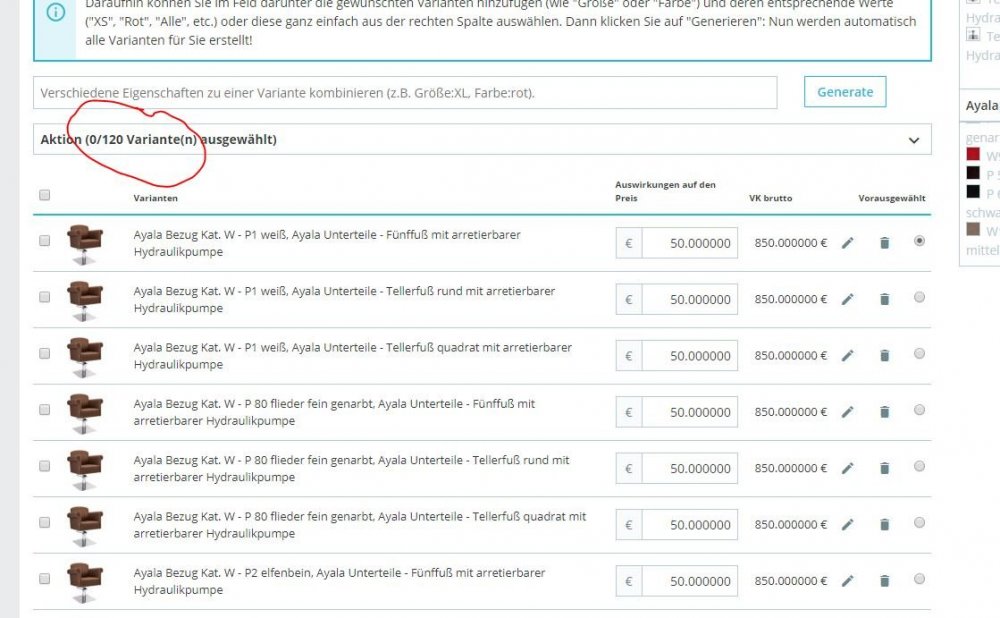Open chair thumbnail of P2 elfenbein Fünffuß
The width and height of the screenshot is (1000, 618).
tap(84, 582)
